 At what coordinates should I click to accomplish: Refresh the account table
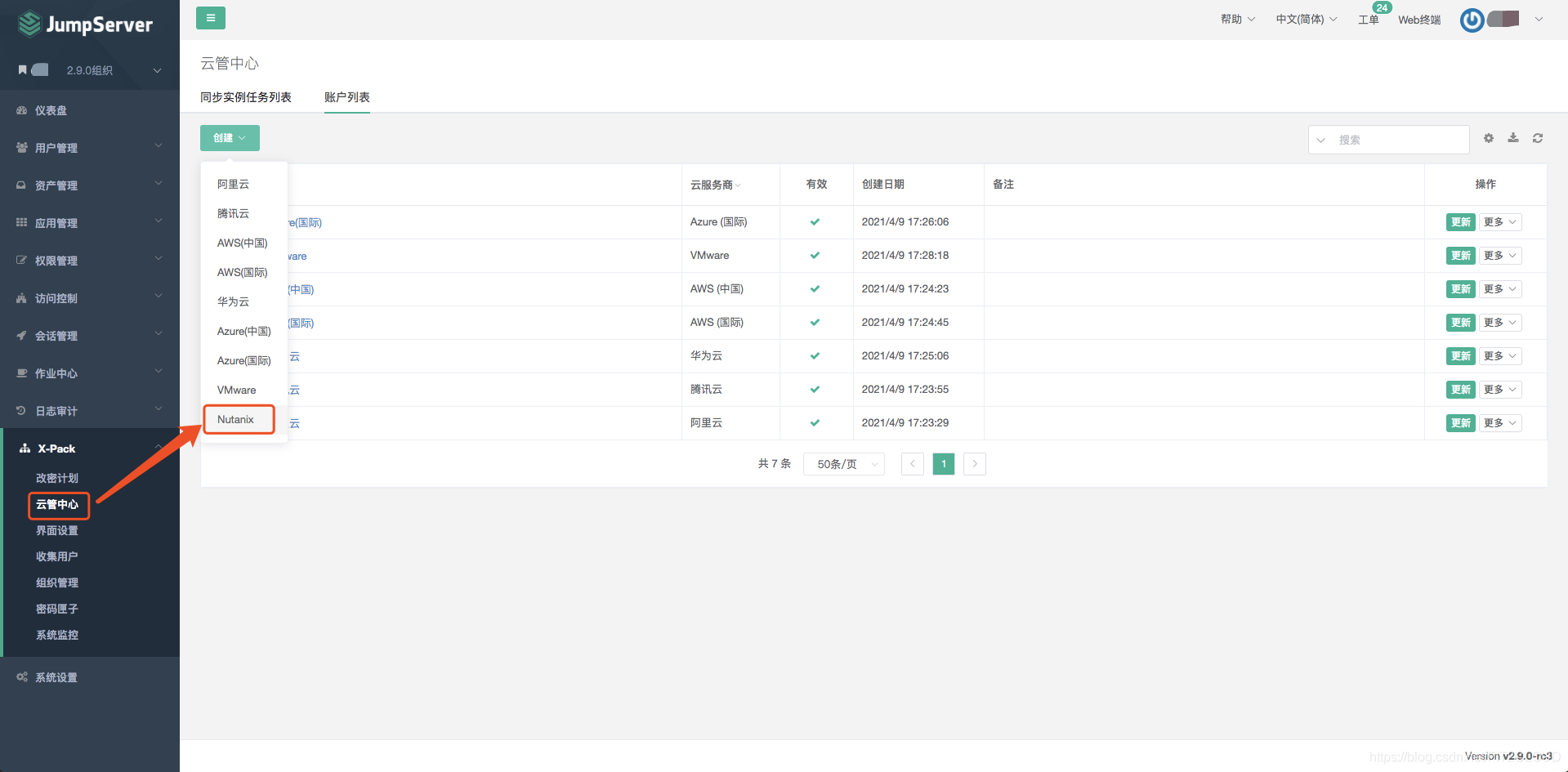click(1538, 138)
